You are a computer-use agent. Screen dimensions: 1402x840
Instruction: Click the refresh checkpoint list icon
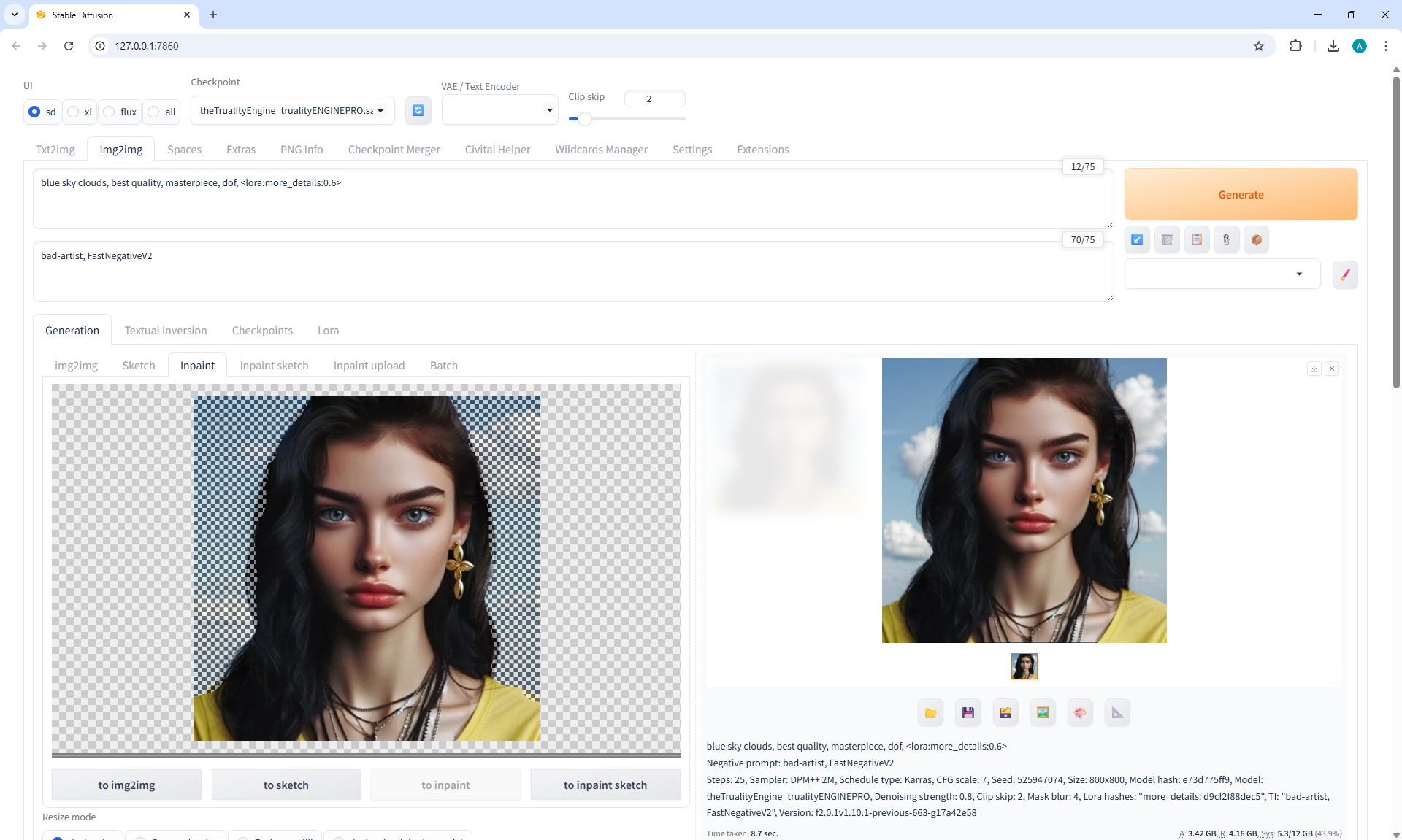pos(418,110)
